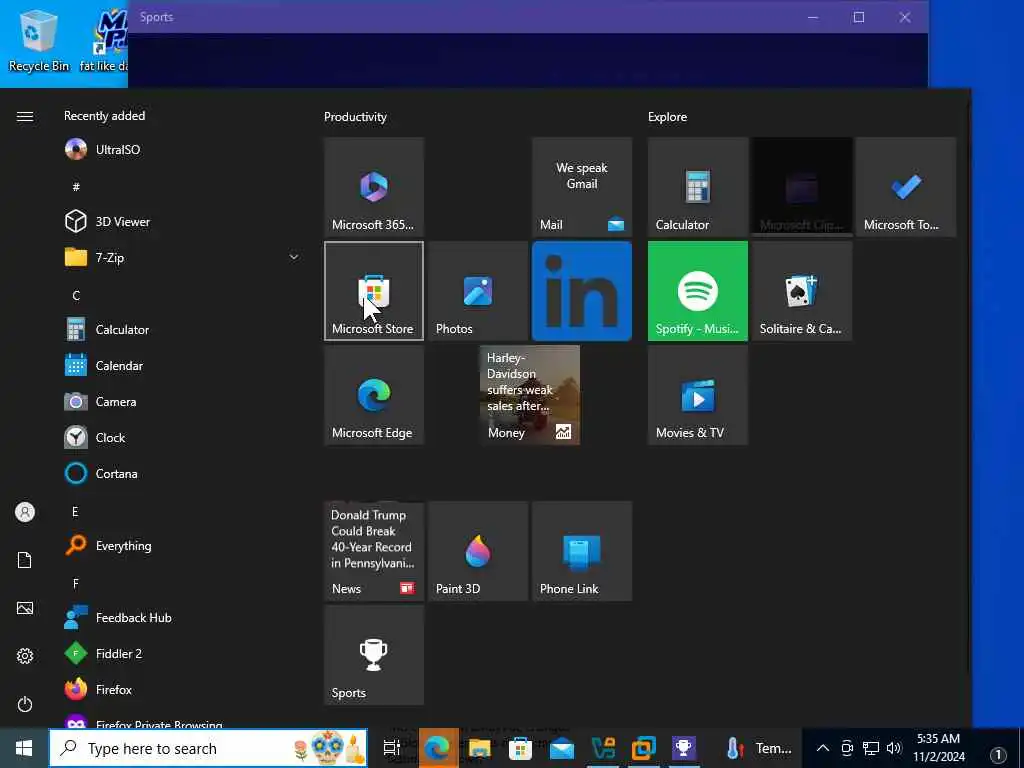Open Feedback Hub from the app list
Screen dimensions: 1024x768
tap(183, 618)
